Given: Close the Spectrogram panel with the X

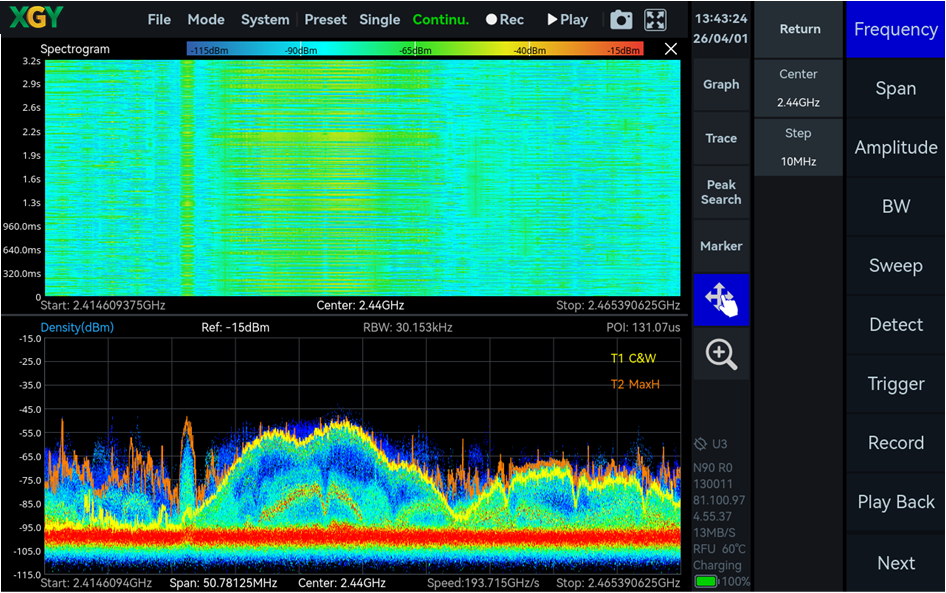Looking at the screenshot, I should [670, 49].
